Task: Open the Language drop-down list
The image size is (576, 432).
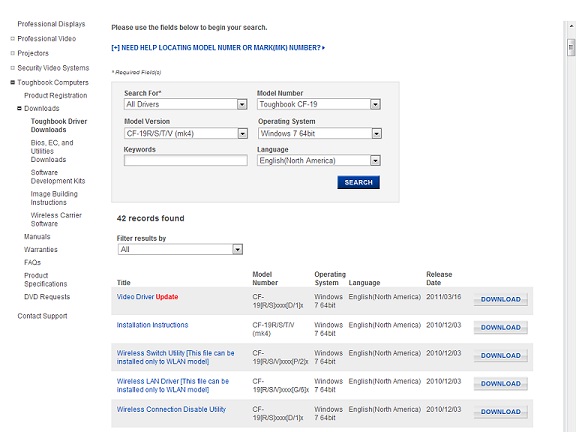Action: click(x=375, y=161)
